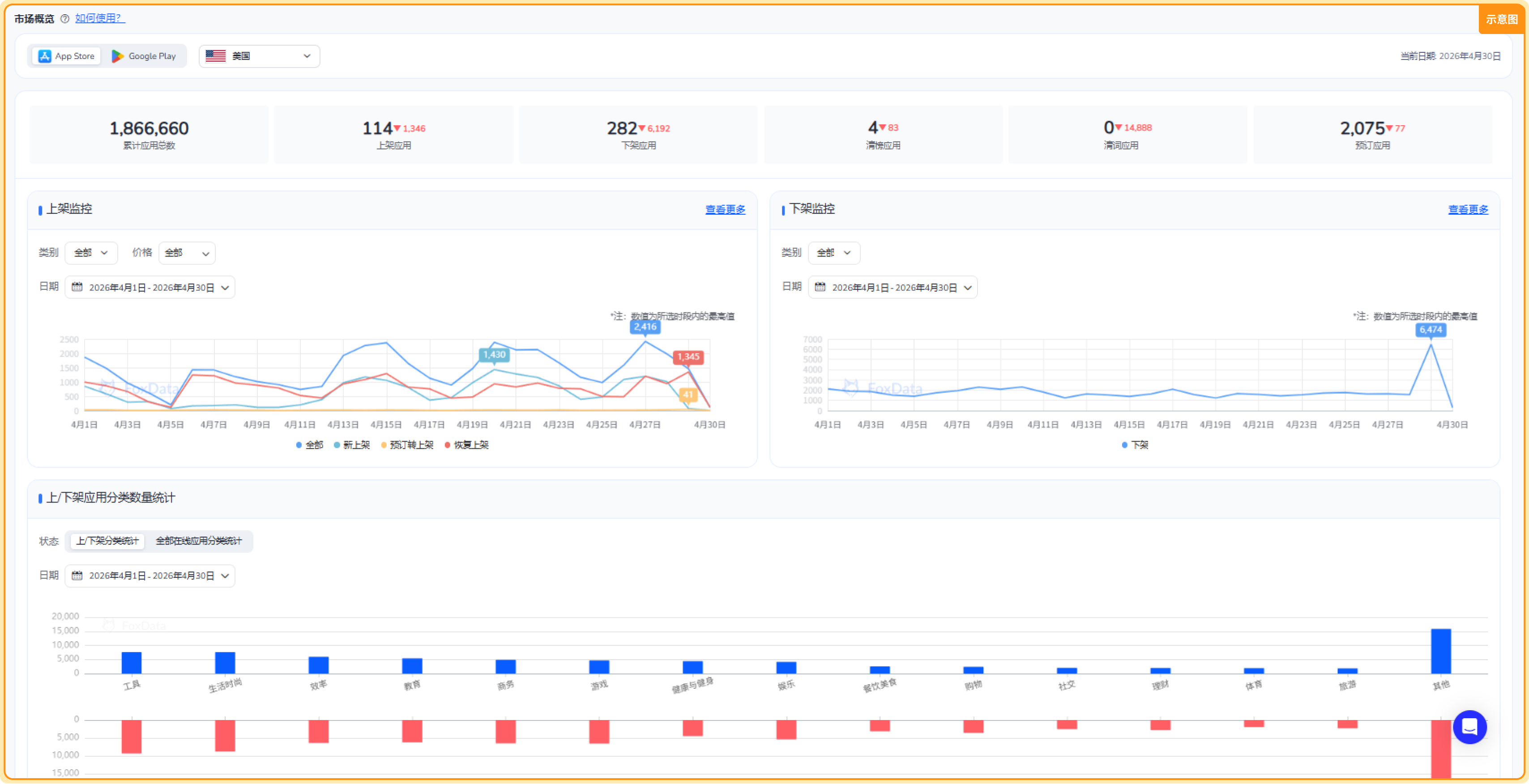1529x784 pixels.
Task: Click 查看更多 in 上架监控 panel
Action: [725, 209]
